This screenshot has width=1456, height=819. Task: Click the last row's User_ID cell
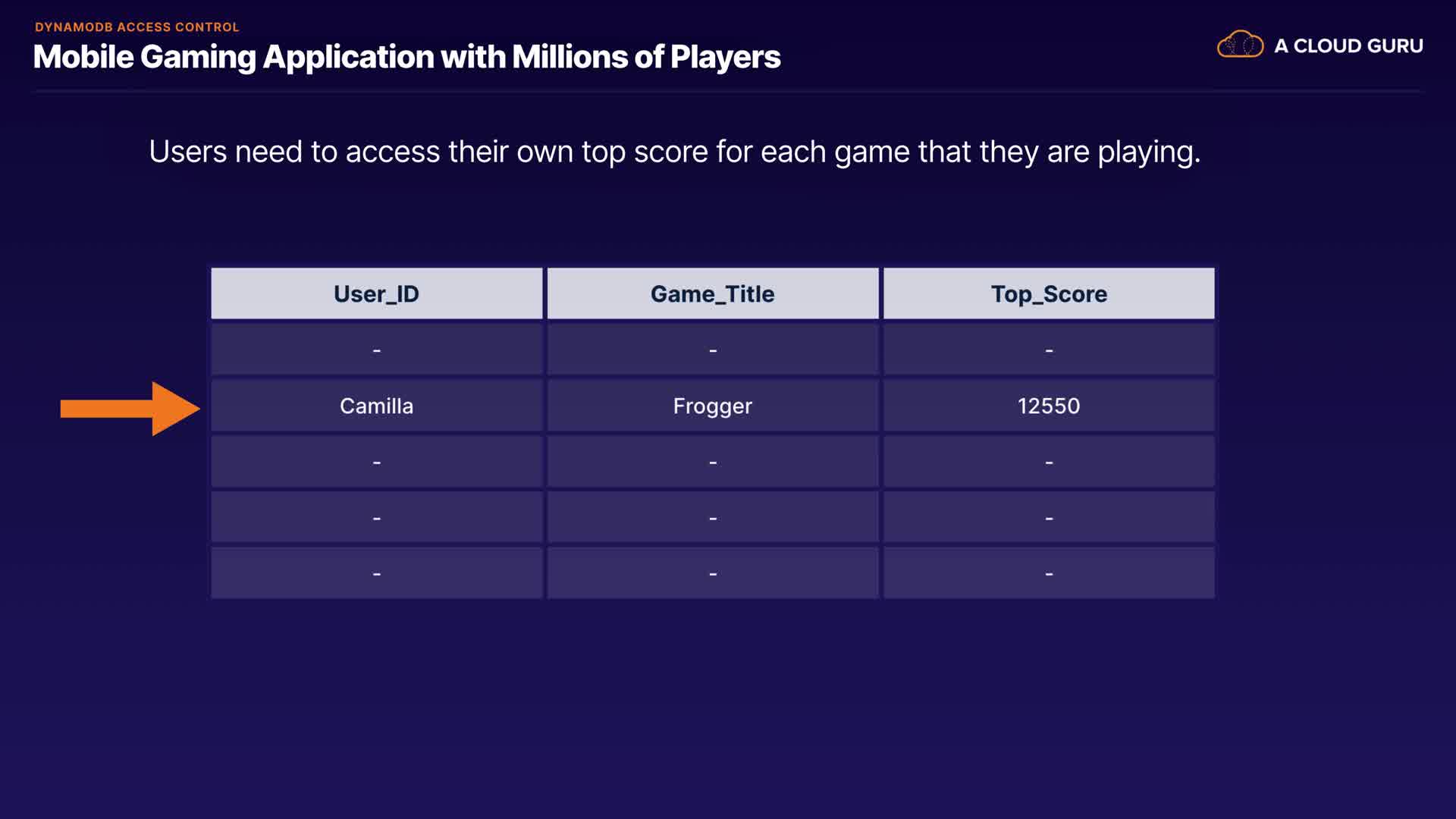tap(376, 573)
